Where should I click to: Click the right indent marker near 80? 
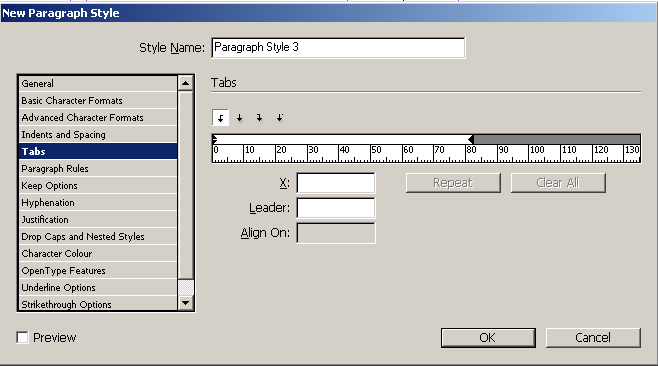click(471, 139)
